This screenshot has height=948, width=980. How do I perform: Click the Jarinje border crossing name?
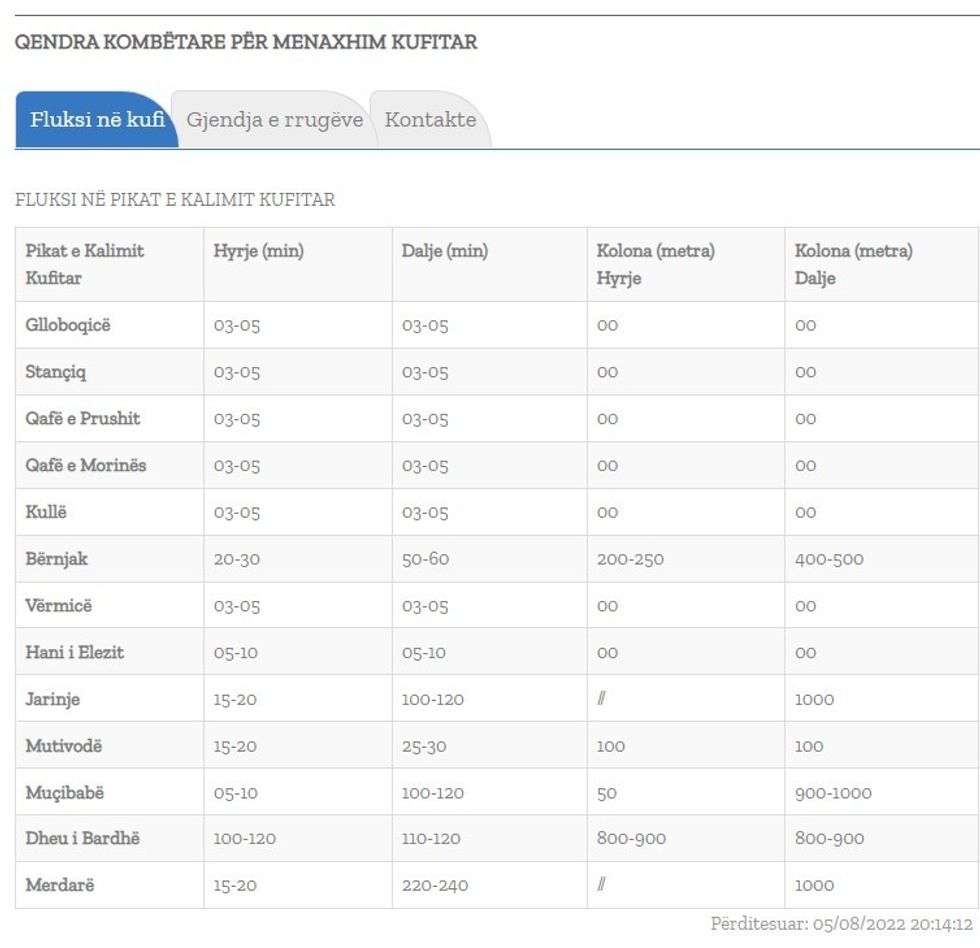(52, 699)
